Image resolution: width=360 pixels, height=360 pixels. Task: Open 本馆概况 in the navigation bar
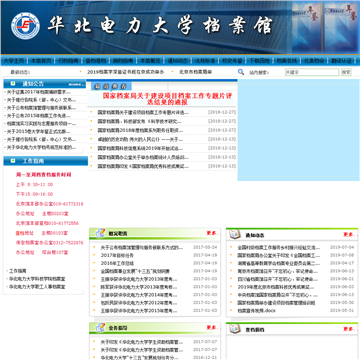[x=150, y=61]
